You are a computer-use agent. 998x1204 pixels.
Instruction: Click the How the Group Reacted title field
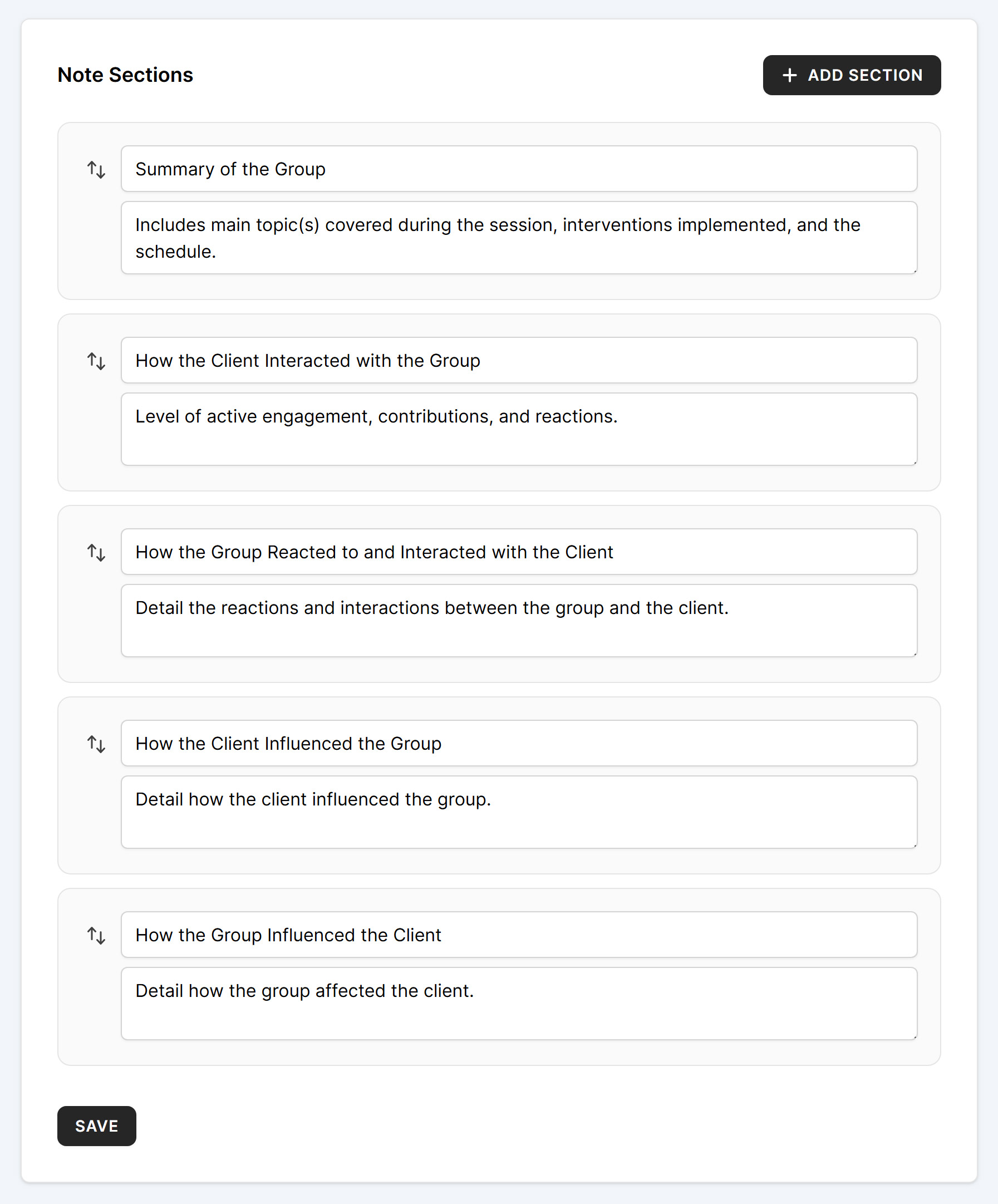519,552
